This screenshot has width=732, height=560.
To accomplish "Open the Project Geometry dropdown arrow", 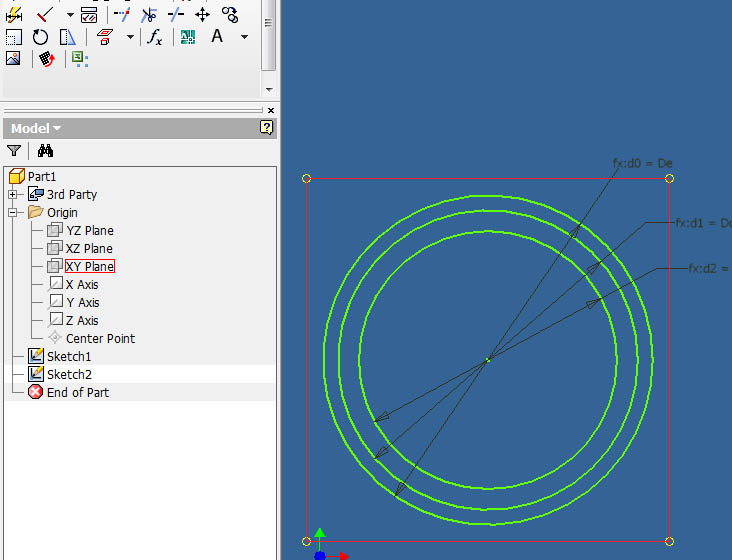I will (130, 37).
